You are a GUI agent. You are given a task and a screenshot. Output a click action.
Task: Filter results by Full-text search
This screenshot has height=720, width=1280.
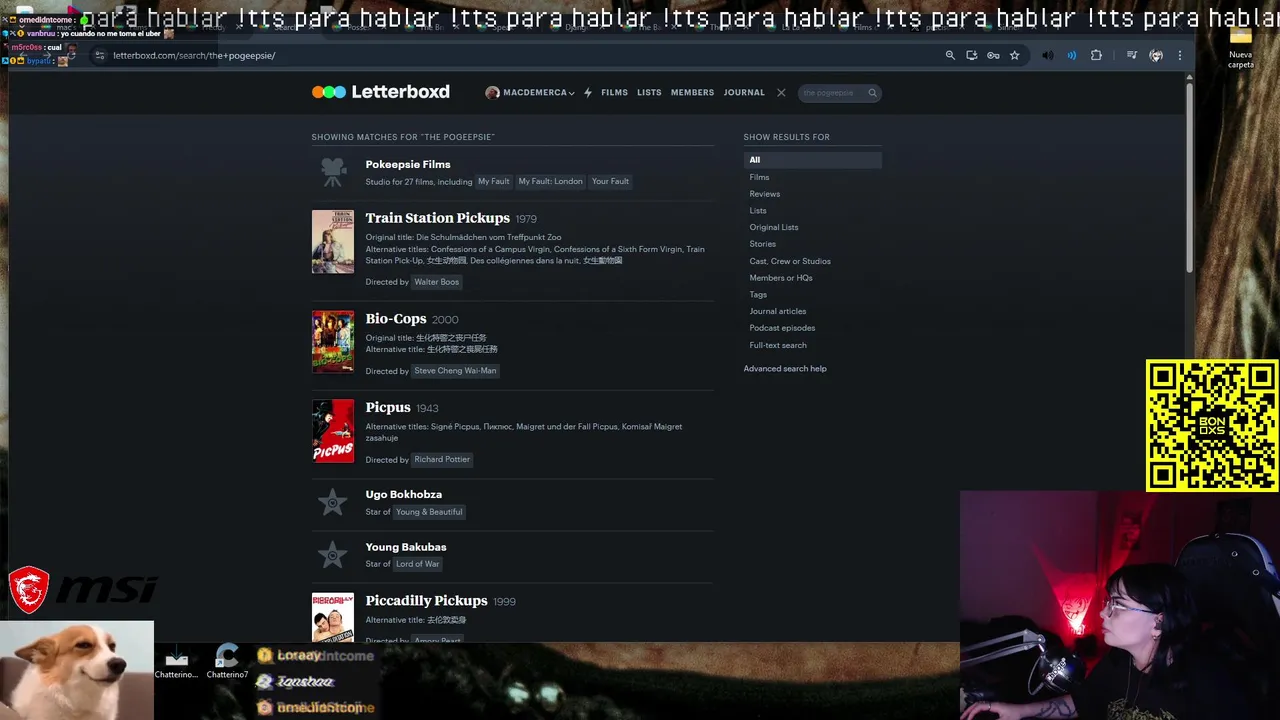(x=778, y=345)
